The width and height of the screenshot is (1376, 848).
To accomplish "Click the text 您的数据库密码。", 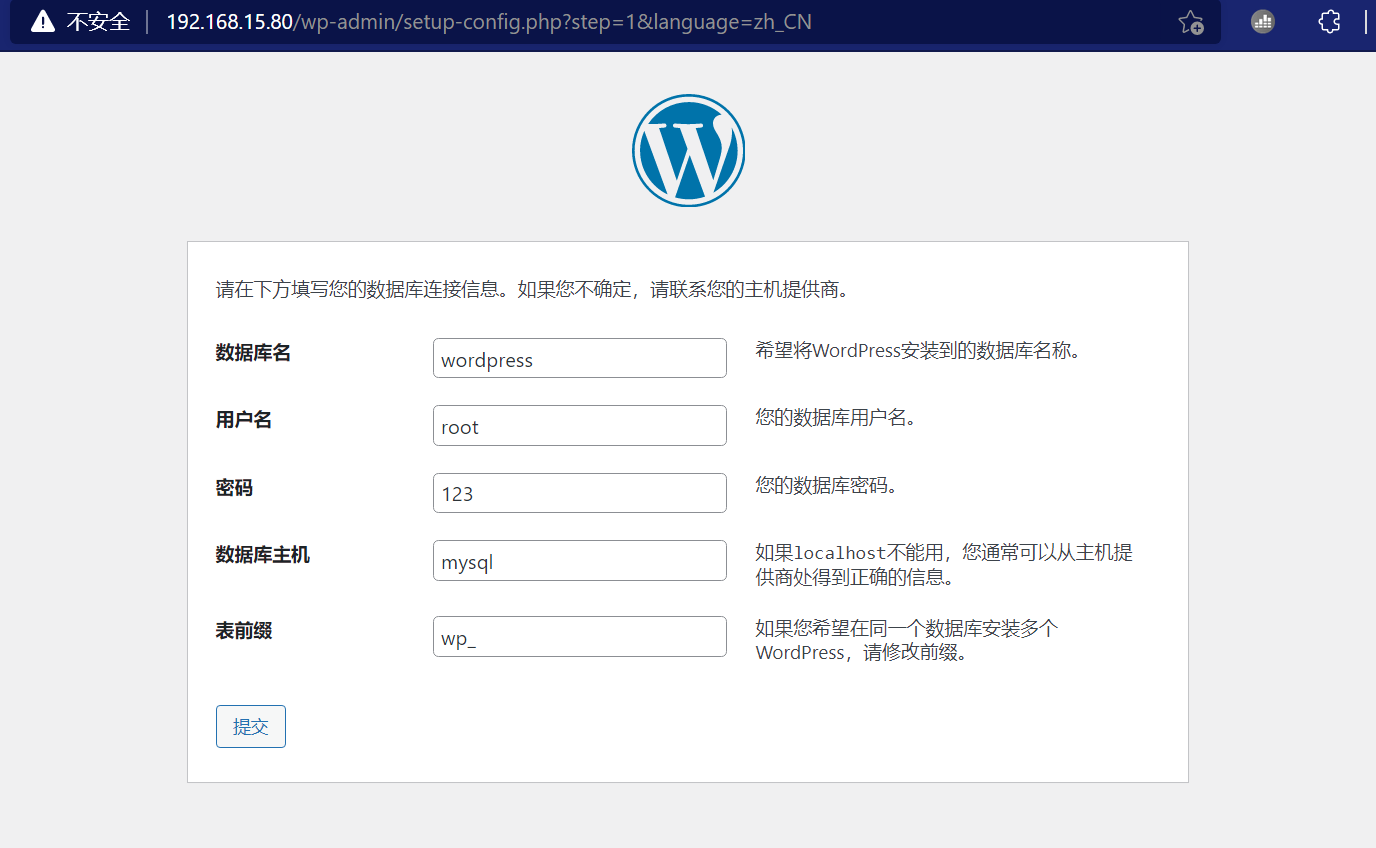I will pyautogui.click(x=827, y=486).
